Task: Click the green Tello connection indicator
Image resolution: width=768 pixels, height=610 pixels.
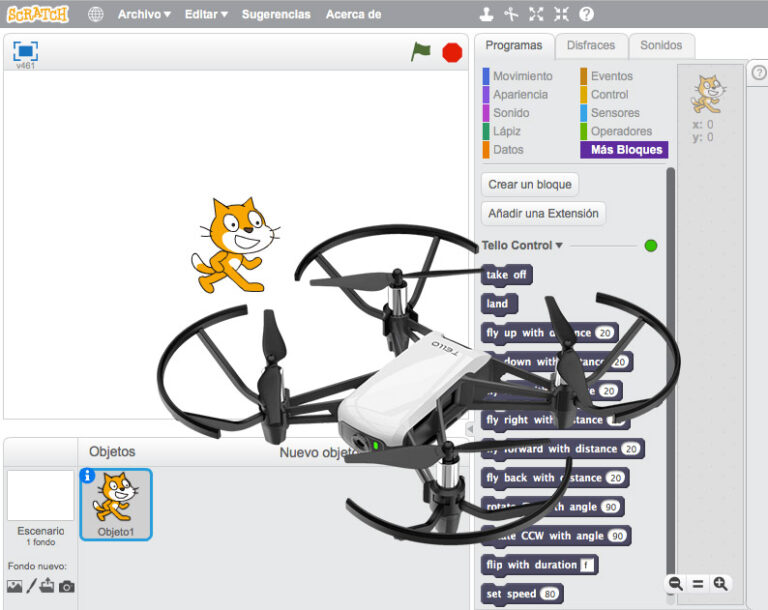Action: pos(651,245)
